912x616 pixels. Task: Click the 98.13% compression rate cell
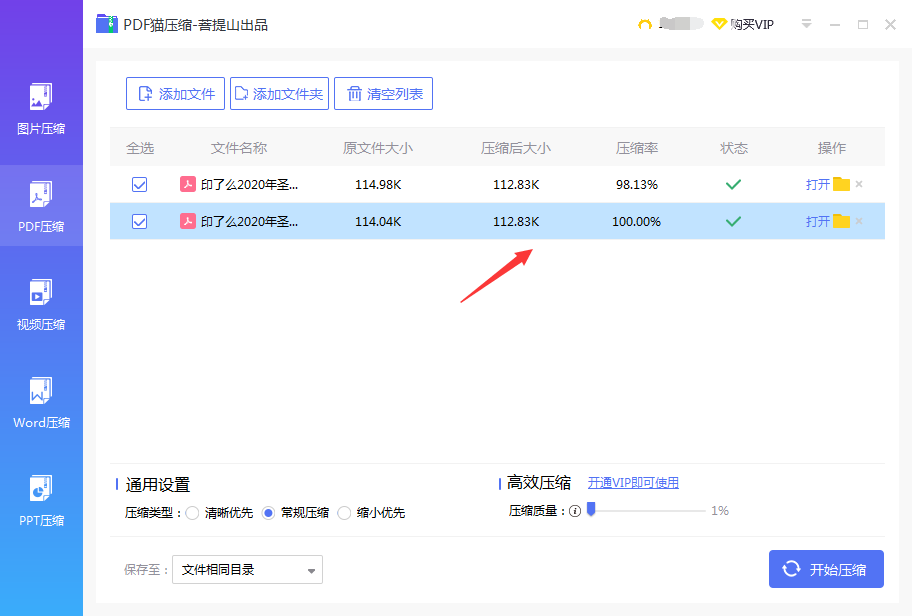coord(637,185)
